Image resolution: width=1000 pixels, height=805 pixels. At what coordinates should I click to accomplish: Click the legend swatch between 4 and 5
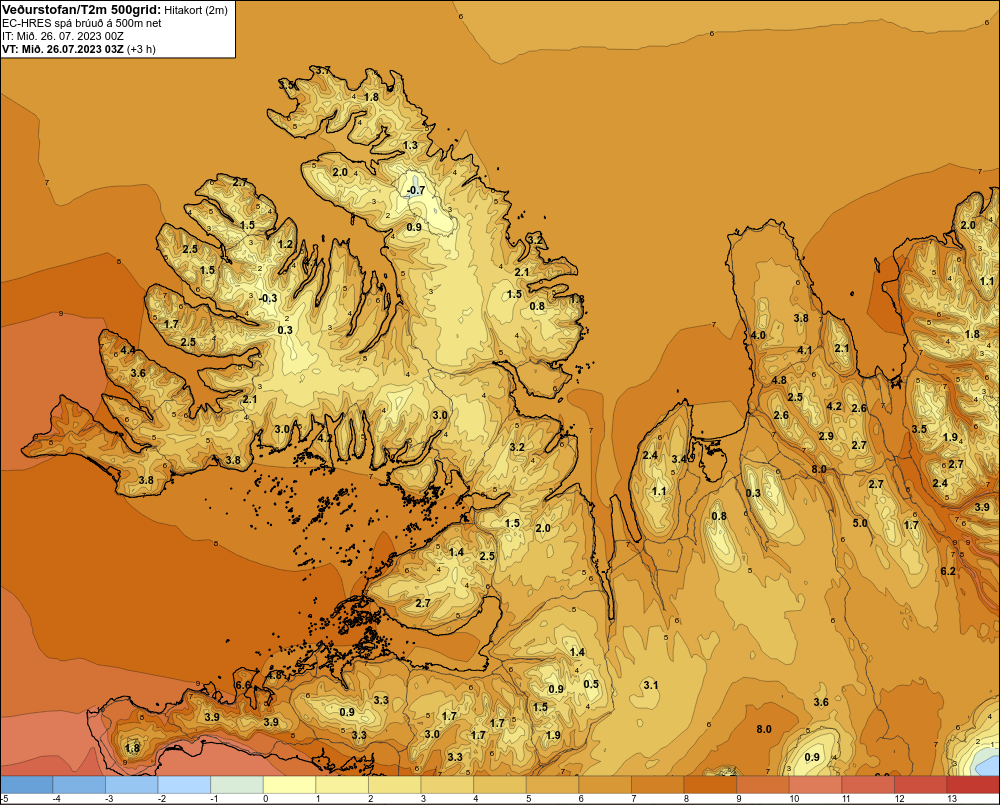499,785
